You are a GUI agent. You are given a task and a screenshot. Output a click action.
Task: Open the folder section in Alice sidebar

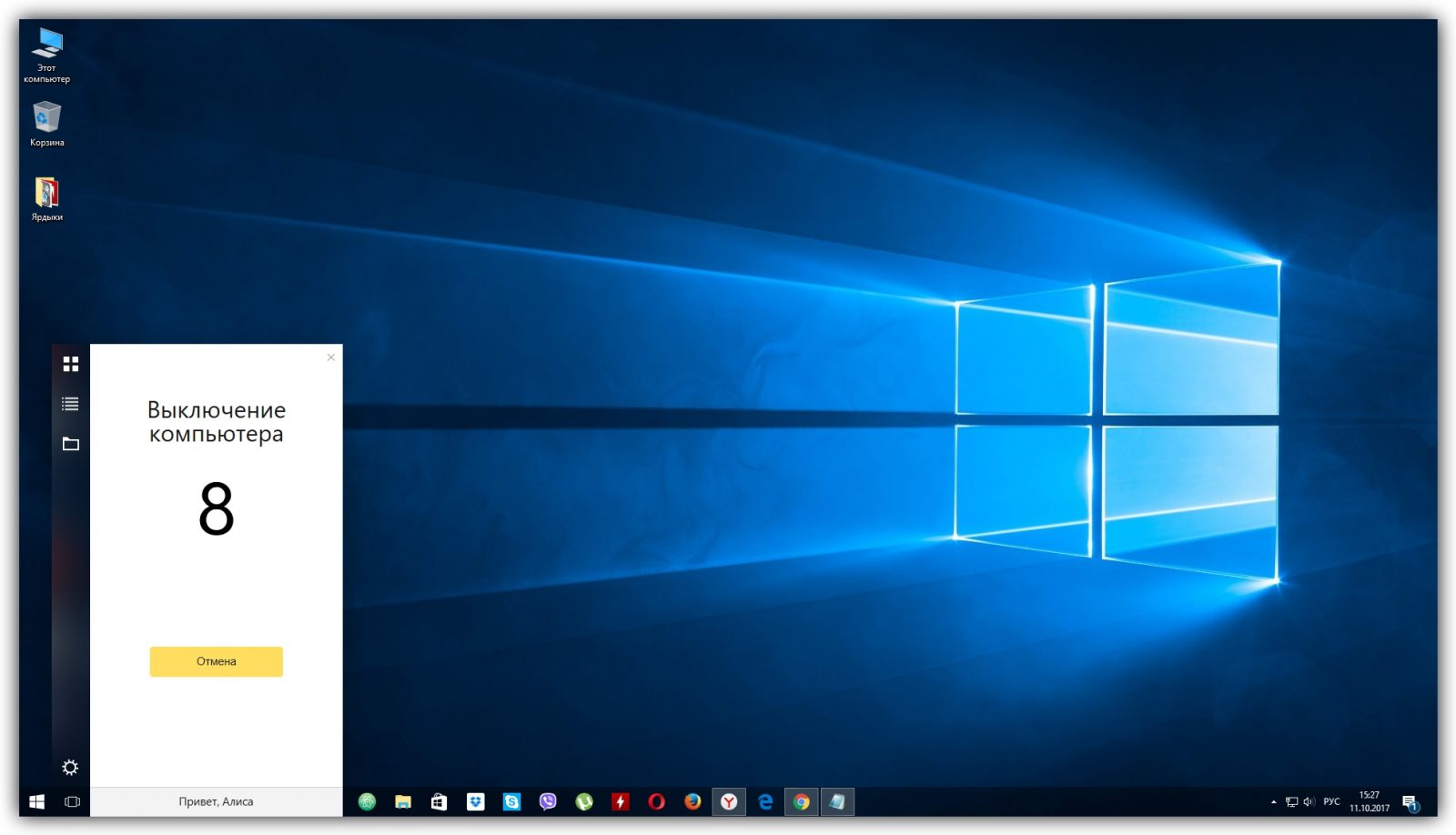(x=71, y=444)
